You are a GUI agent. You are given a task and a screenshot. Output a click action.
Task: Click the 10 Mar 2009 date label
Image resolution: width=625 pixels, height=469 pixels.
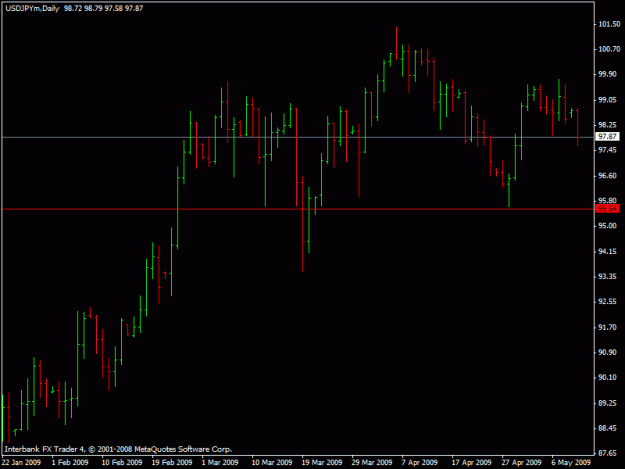[x=272, y=463]
